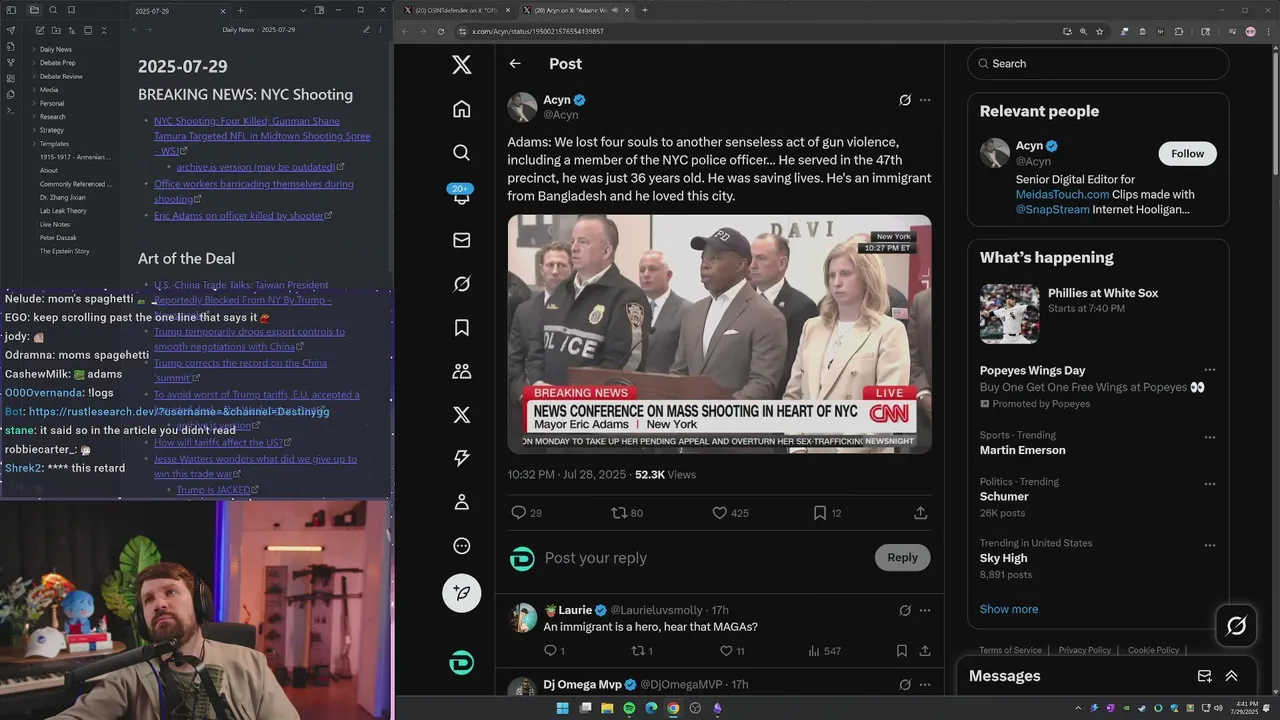Click Windows Start button on taskbar

[x=562, y=709]
